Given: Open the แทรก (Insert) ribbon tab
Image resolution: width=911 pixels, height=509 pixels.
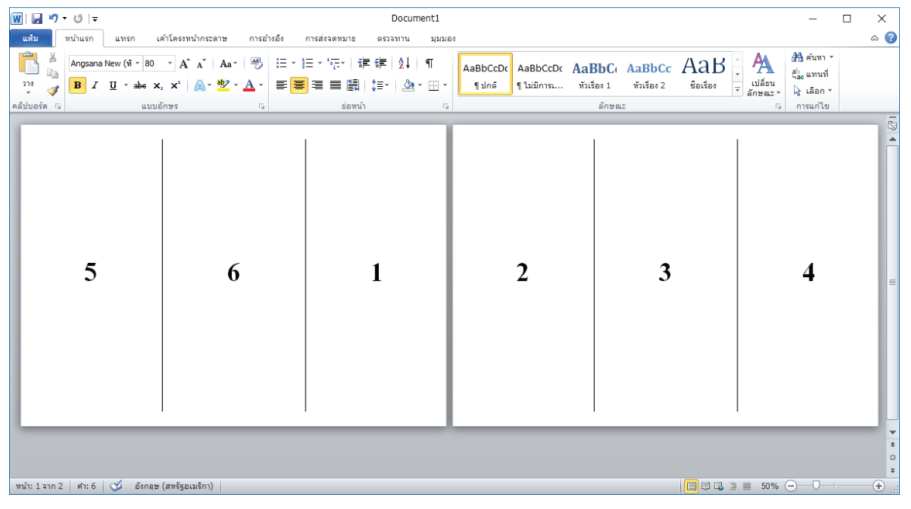Looking at the screenshot, I should 125,38.
